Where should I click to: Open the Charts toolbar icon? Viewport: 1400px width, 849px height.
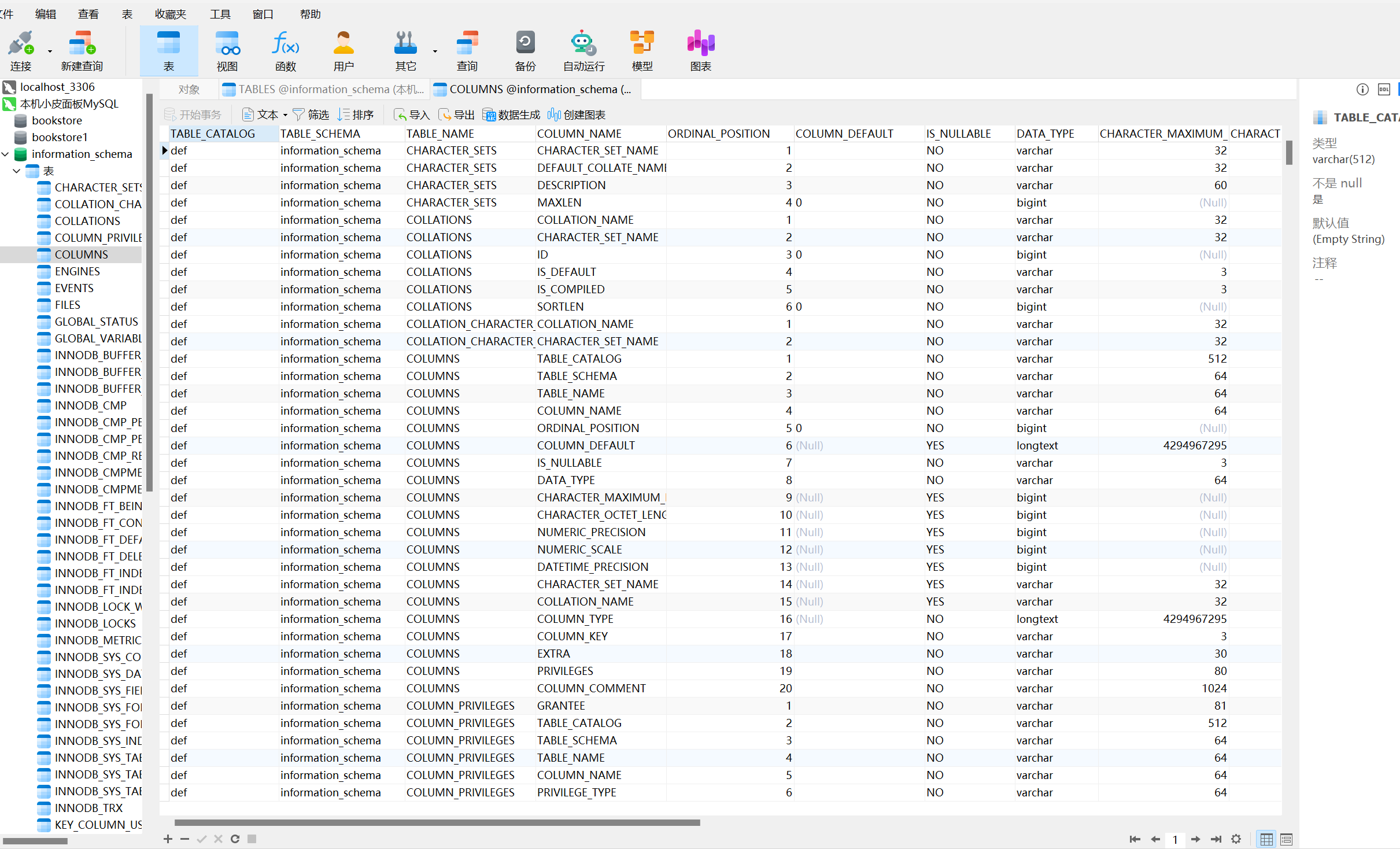(x=700, y=43)
